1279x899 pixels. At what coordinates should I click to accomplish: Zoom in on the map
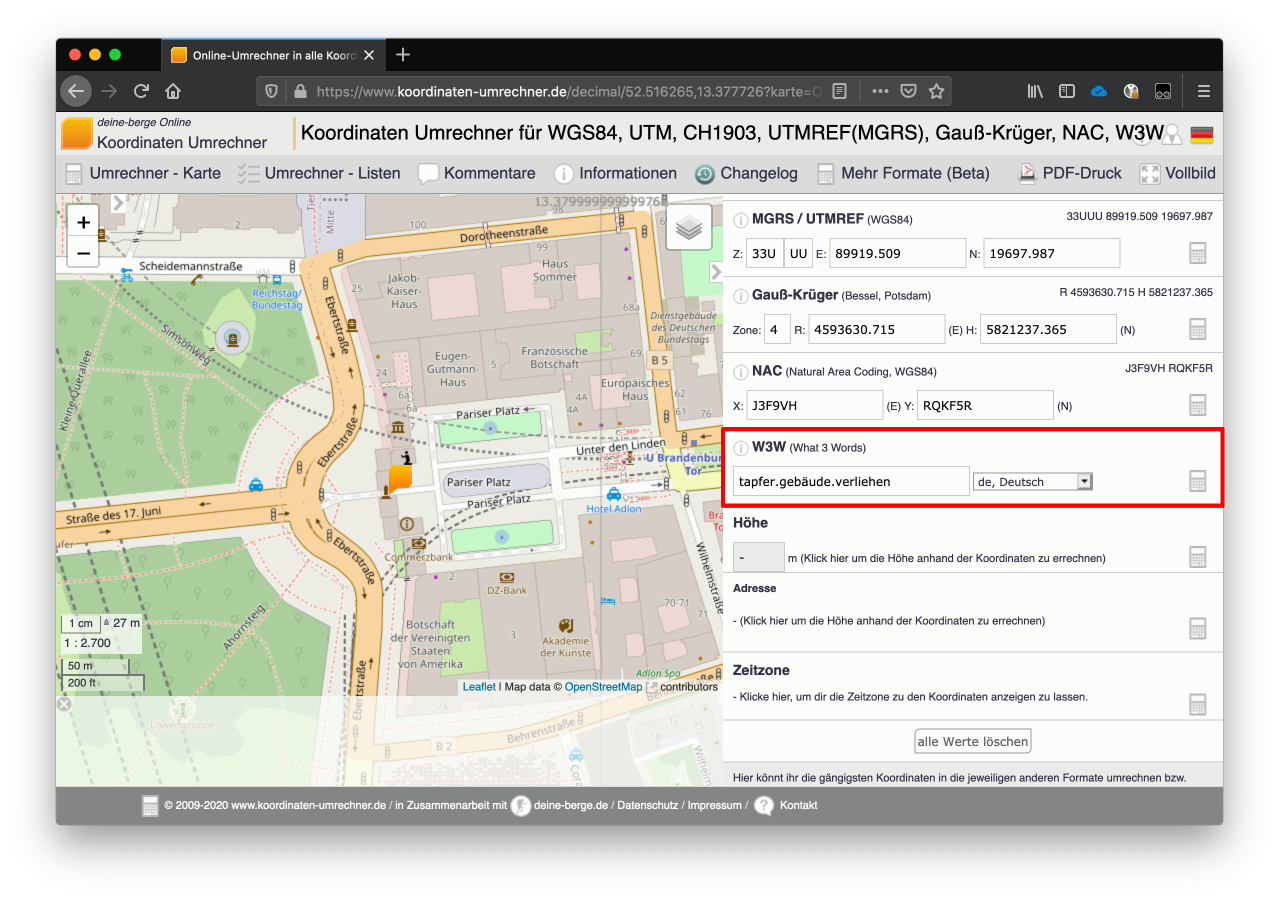click(83, 222)
